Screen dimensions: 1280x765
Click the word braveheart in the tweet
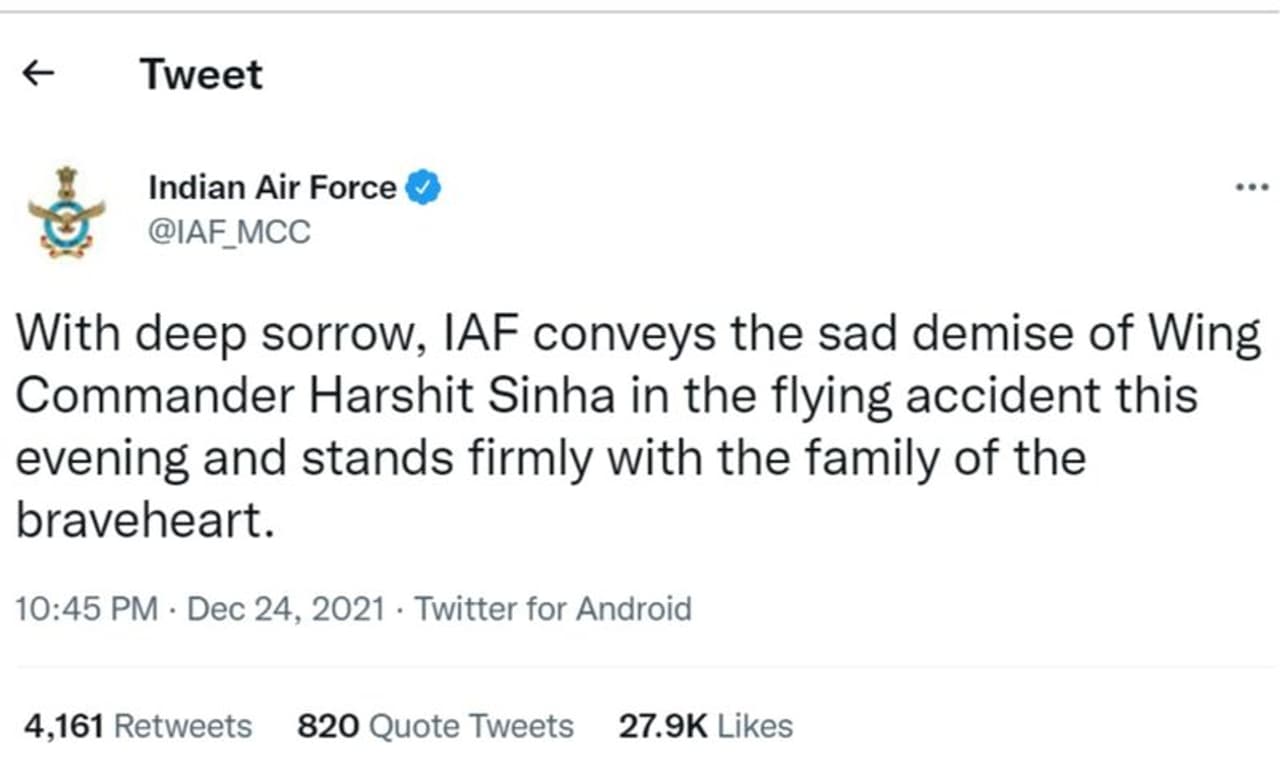tap(143, 520)
